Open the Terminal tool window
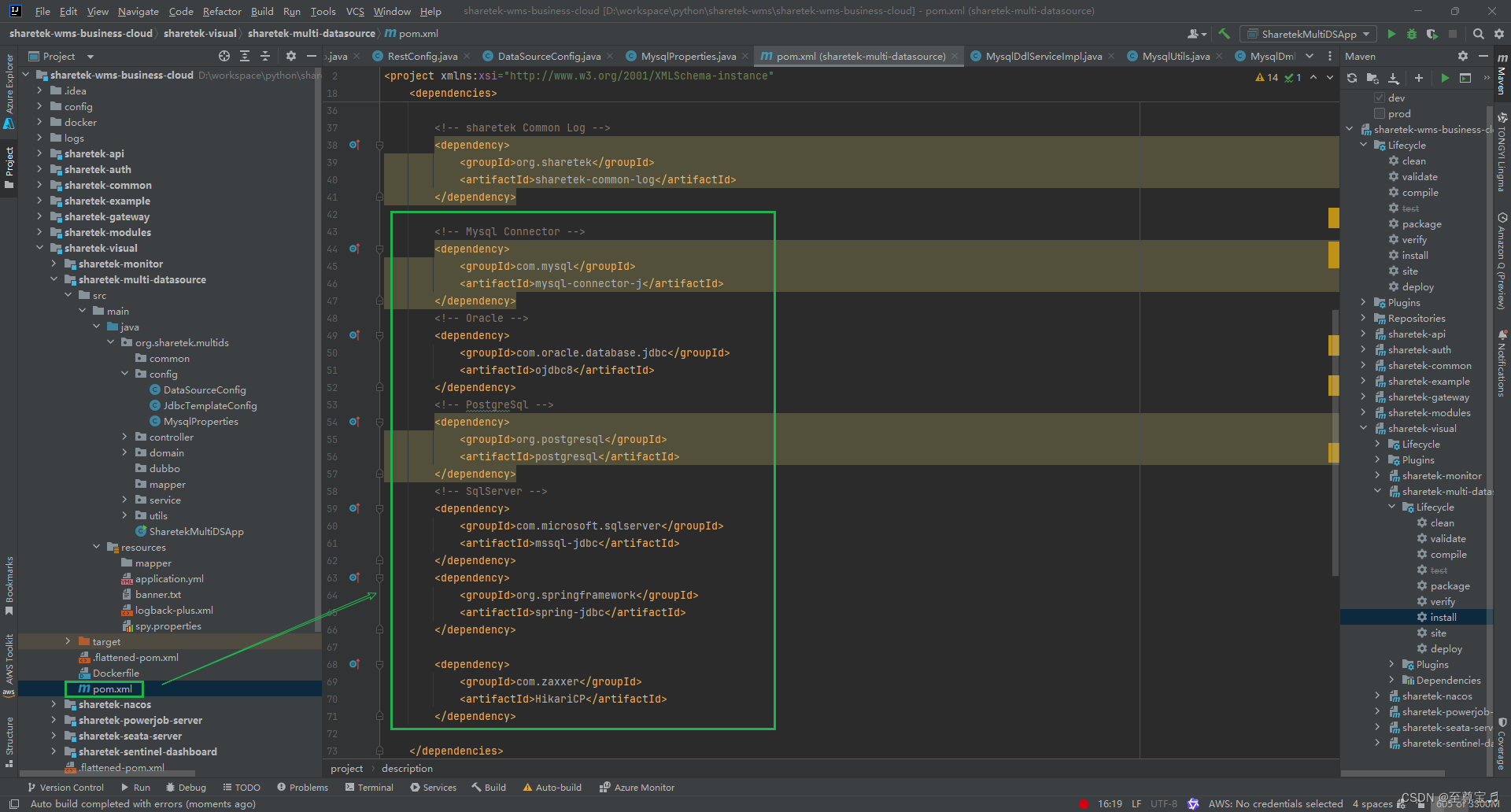 click(369, 787)
